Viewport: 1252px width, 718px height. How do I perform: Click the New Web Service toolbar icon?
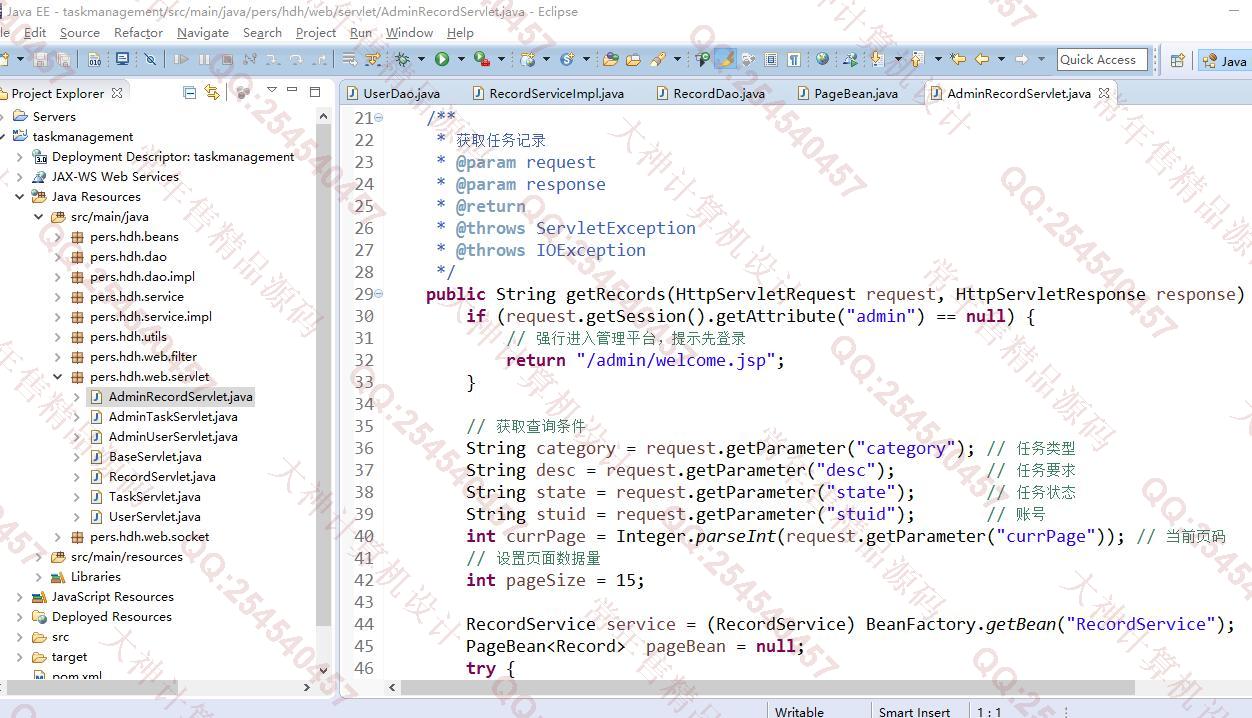tap(567, 60)
